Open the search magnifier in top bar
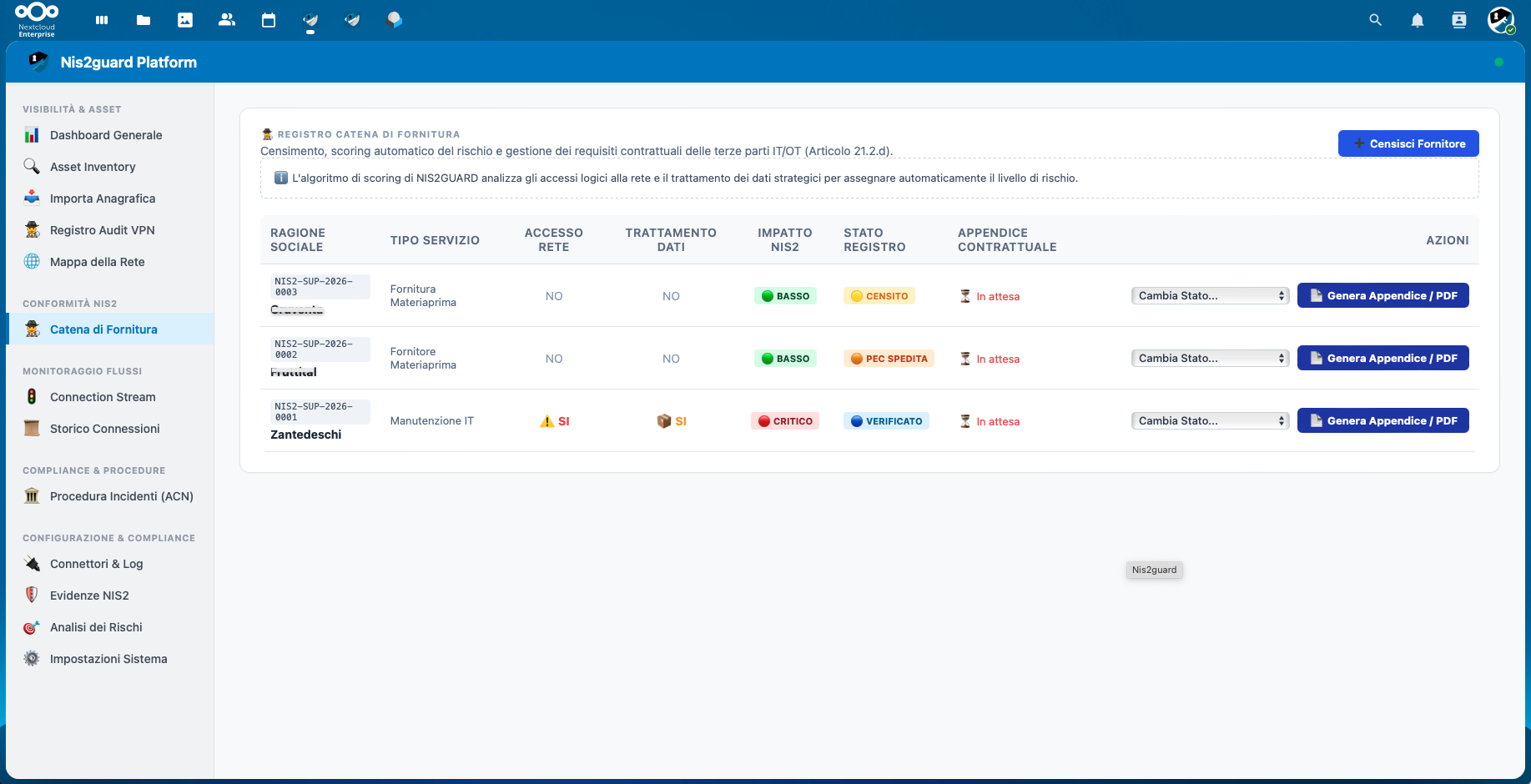This screenshot has height=784, width=1531. coord(1376,20)
